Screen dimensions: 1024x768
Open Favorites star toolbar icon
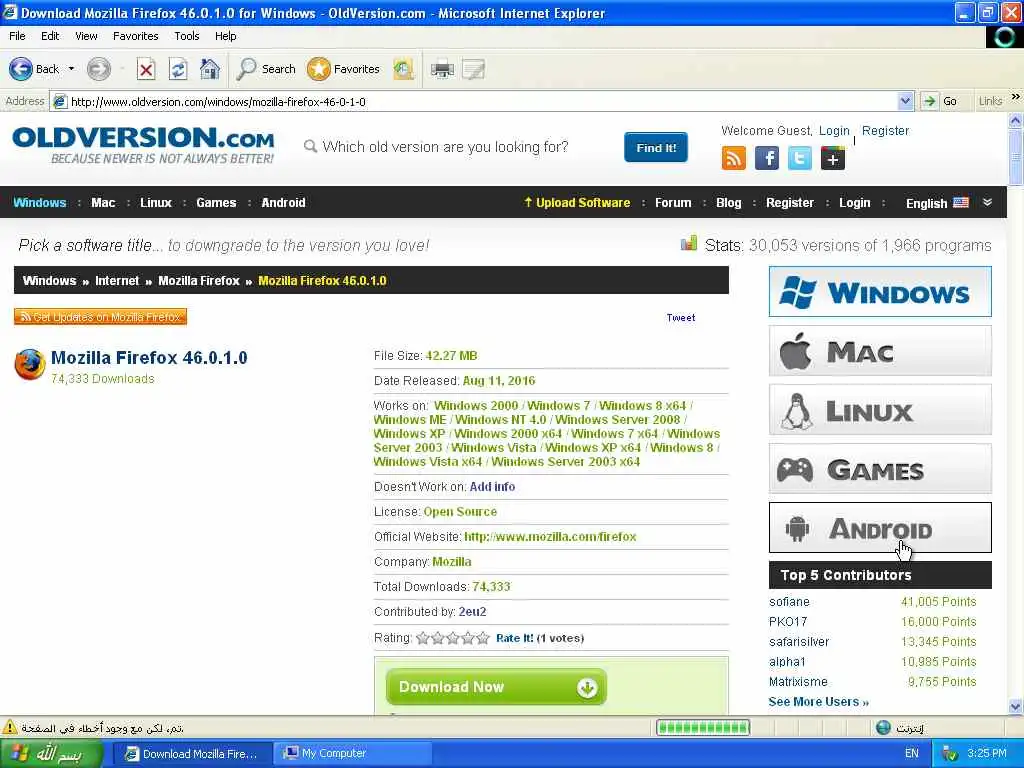coord(319,69)
